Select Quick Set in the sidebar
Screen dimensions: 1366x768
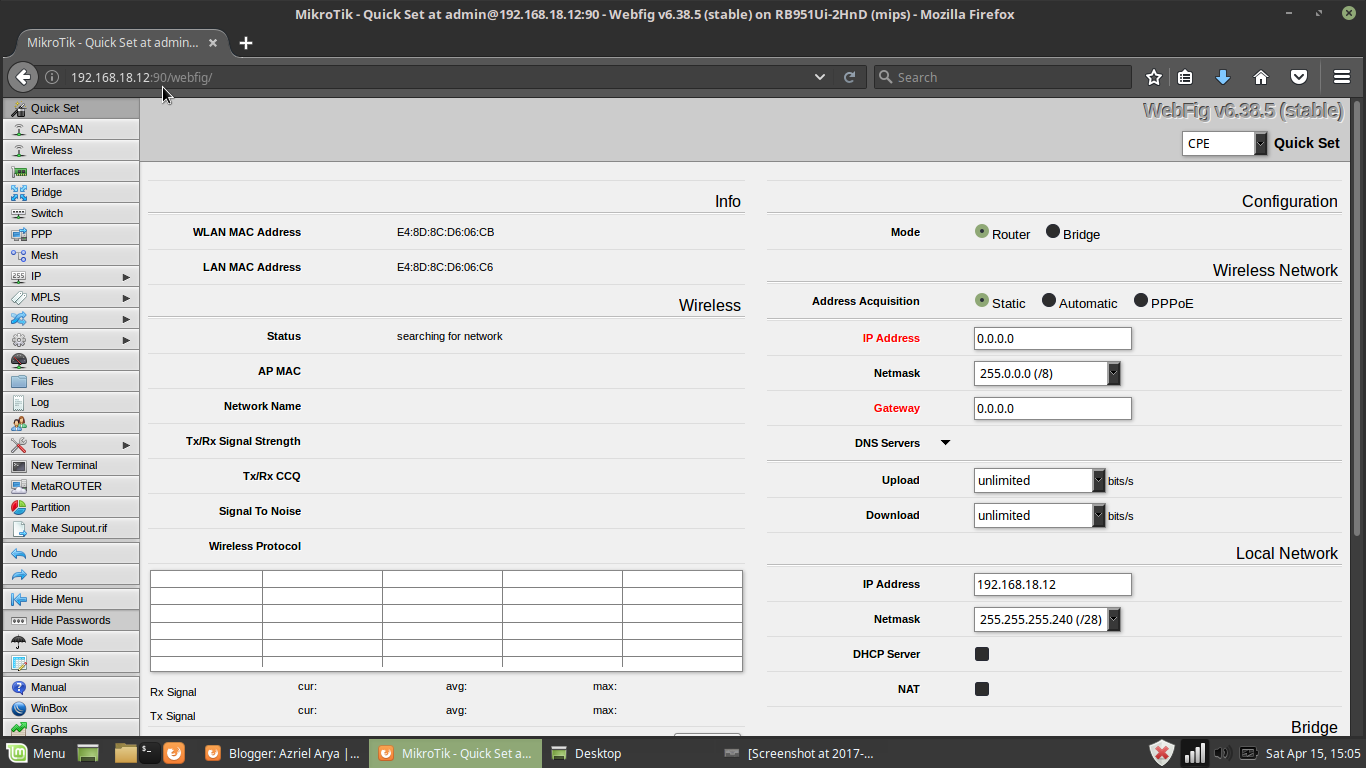tap(70, 108)
